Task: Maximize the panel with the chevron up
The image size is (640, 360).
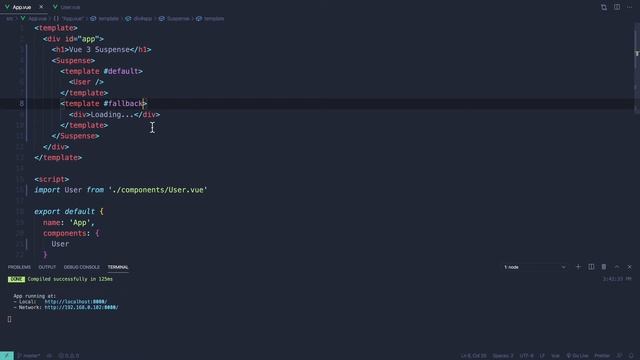Action: [x=617, y=267]
